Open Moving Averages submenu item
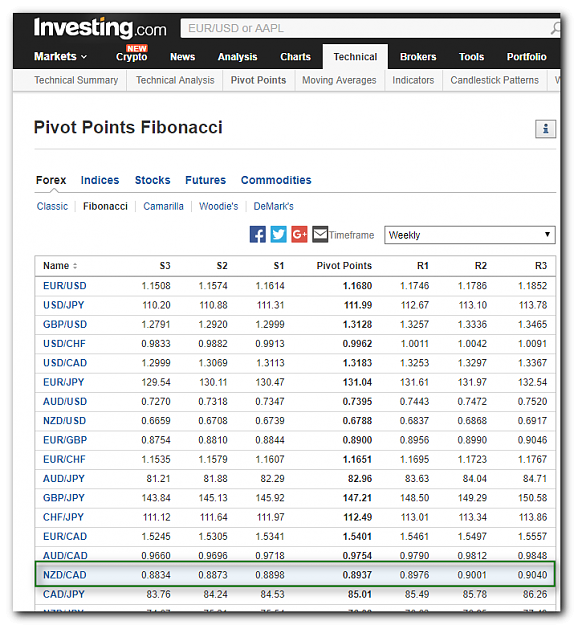574x625 pixels. (339, 80)
